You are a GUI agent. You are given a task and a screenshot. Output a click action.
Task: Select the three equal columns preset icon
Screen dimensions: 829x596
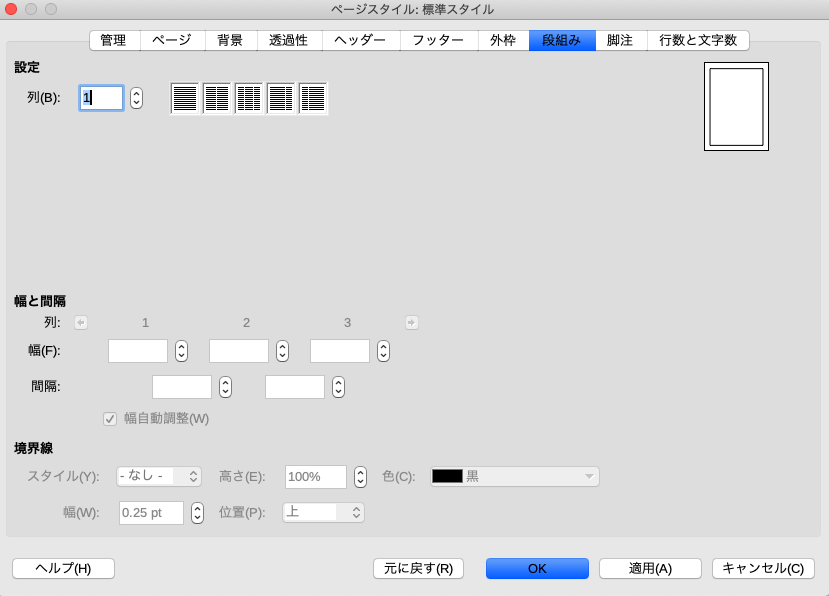point(249,98)
